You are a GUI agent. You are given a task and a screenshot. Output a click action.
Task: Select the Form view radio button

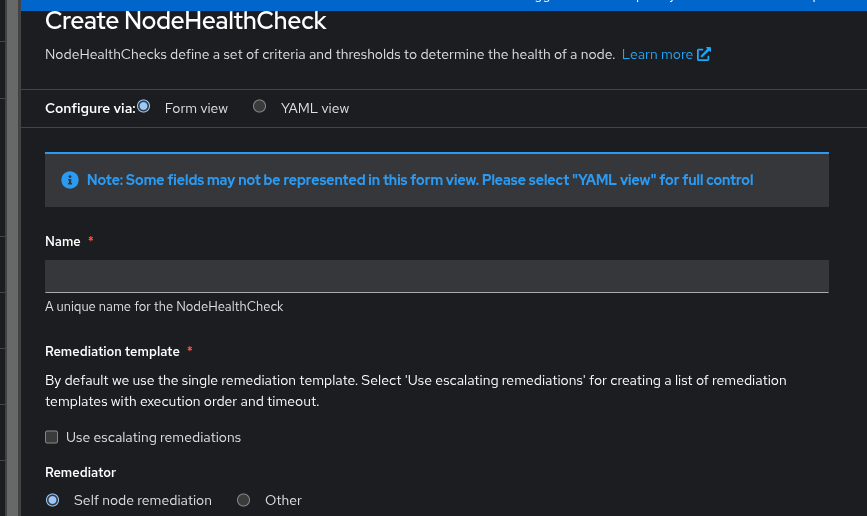point(144,107)
